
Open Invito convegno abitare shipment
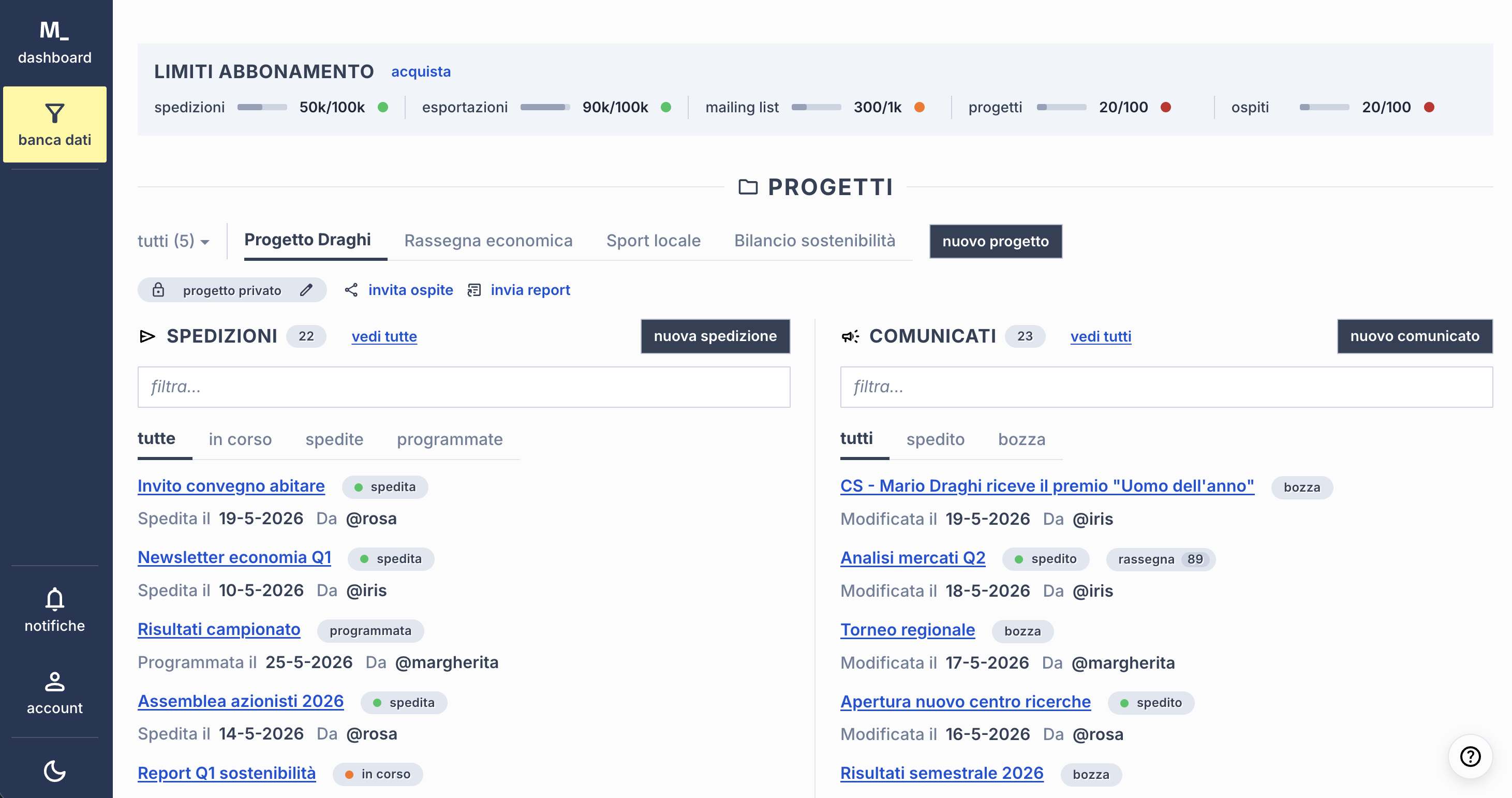pos(231,486)
